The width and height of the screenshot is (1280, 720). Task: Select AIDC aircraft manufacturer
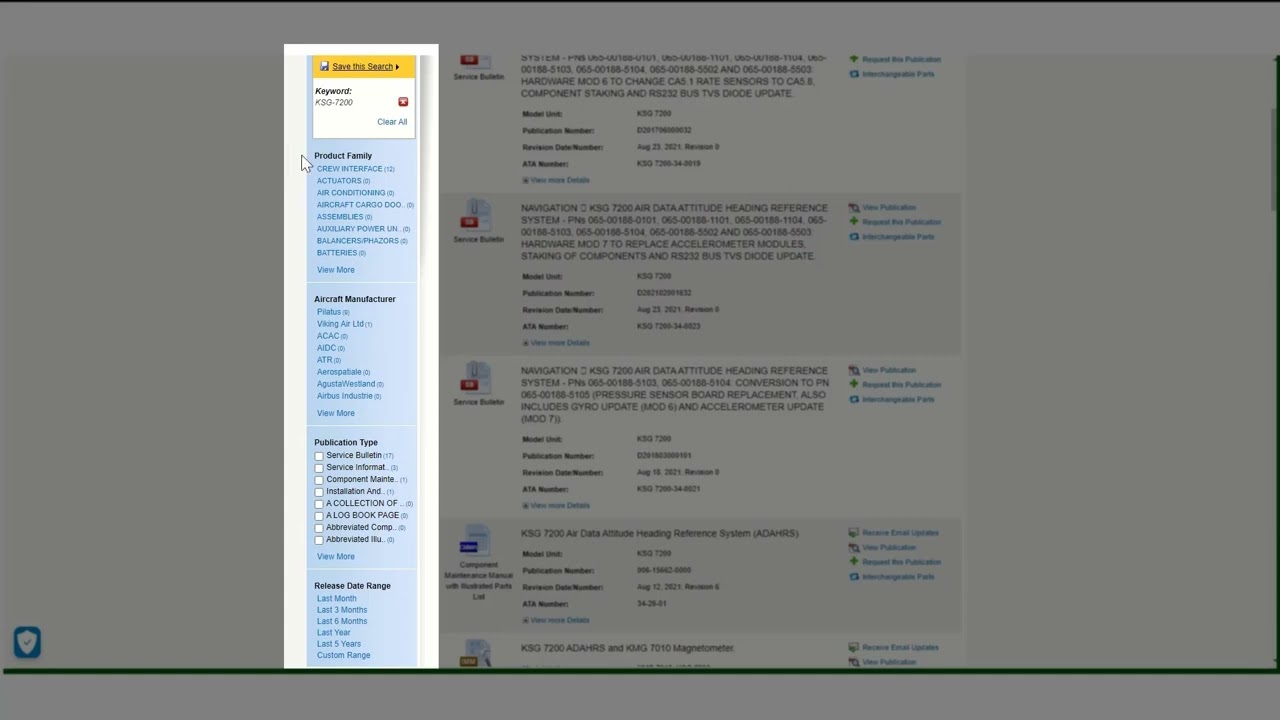tap(327, 348)
